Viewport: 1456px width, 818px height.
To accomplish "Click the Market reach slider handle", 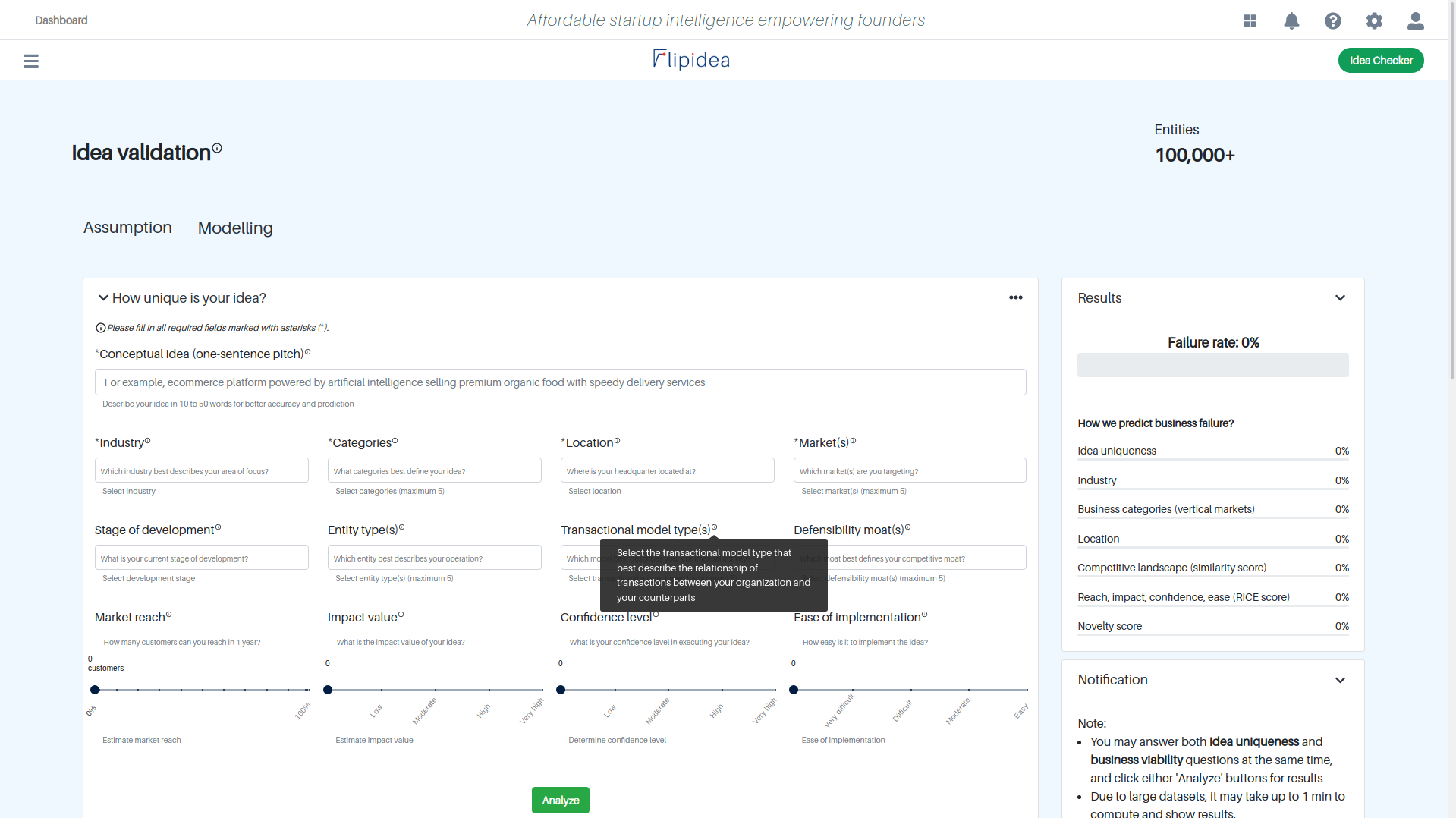I will click(x=95, y=690).
